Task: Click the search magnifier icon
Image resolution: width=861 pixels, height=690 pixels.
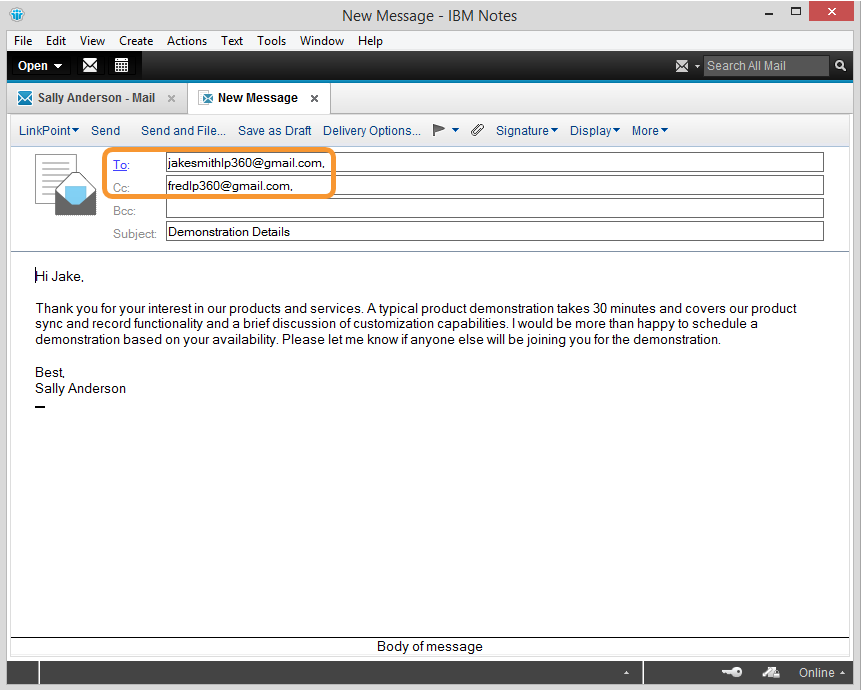Action: (x=842, y=66)
